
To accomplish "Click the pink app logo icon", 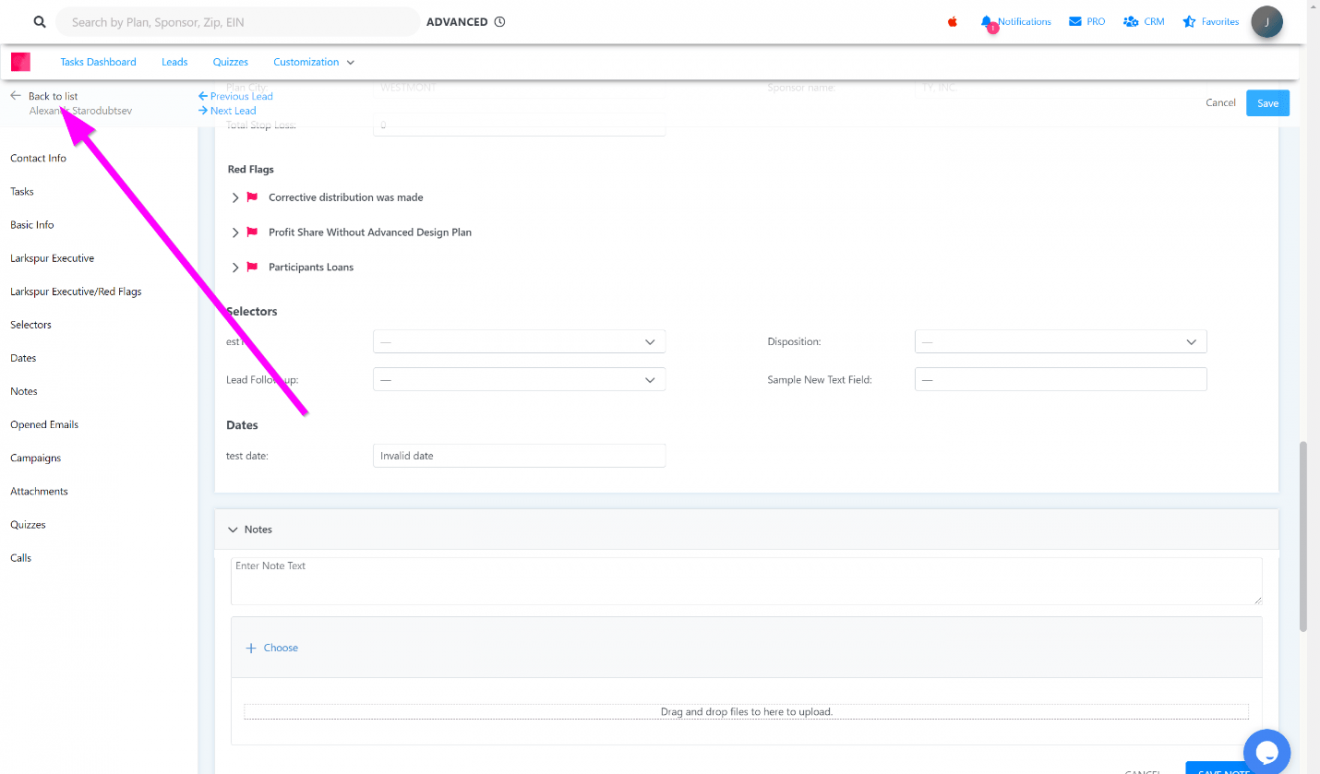I will pos(21,62).
